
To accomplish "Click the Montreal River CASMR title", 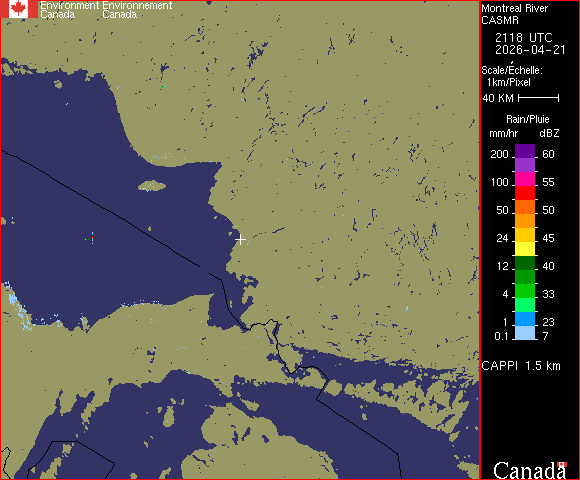I will click(514, 14).
